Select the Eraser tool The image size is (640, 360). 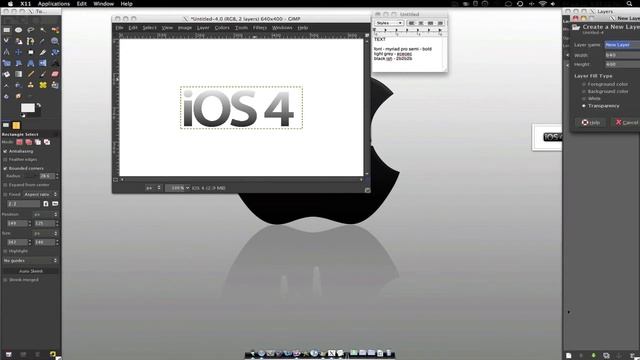[55, 74]
